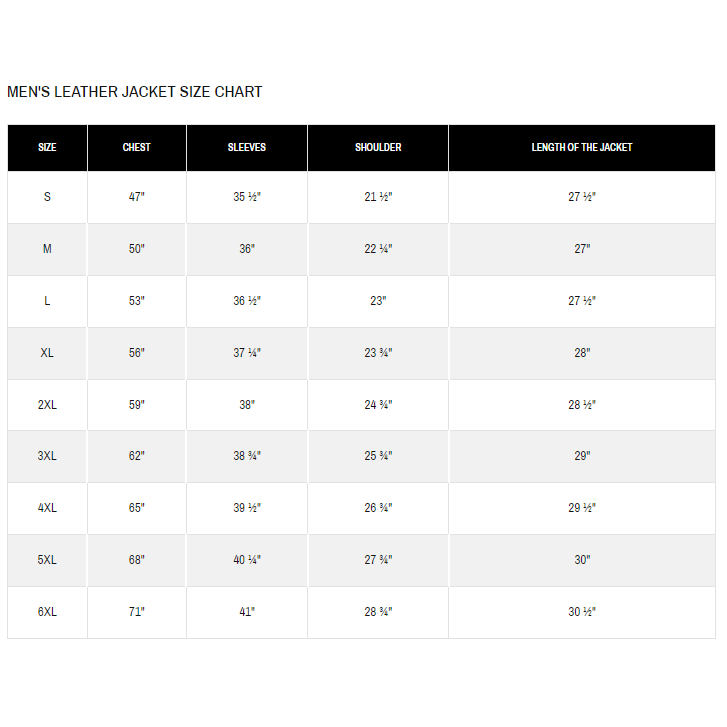Click the SHOULDER column header
The height and width of the screenshot is (727, 727).
378,147
